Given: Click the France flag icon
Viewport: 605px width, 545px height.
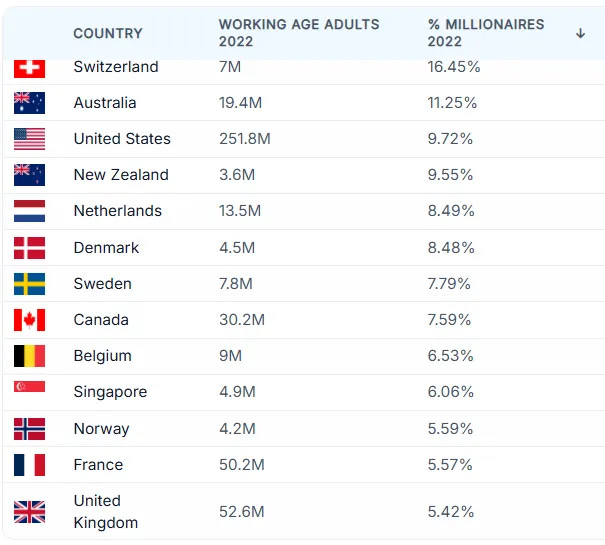Looking at the screenshot, I should point(29,465).
